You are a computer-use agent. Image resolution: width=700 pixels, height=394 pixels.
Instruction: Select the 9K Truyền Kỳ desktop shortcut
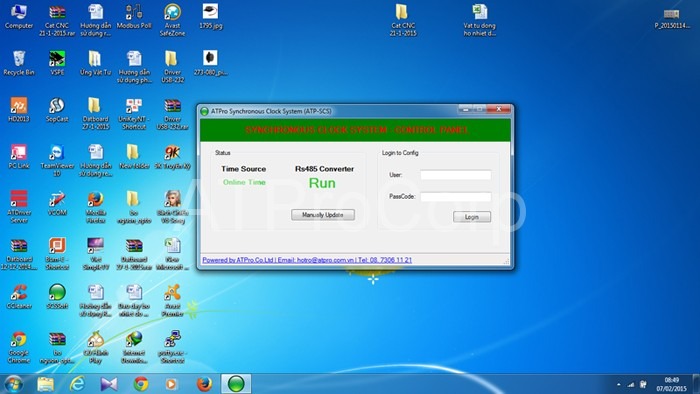point(172,157)
